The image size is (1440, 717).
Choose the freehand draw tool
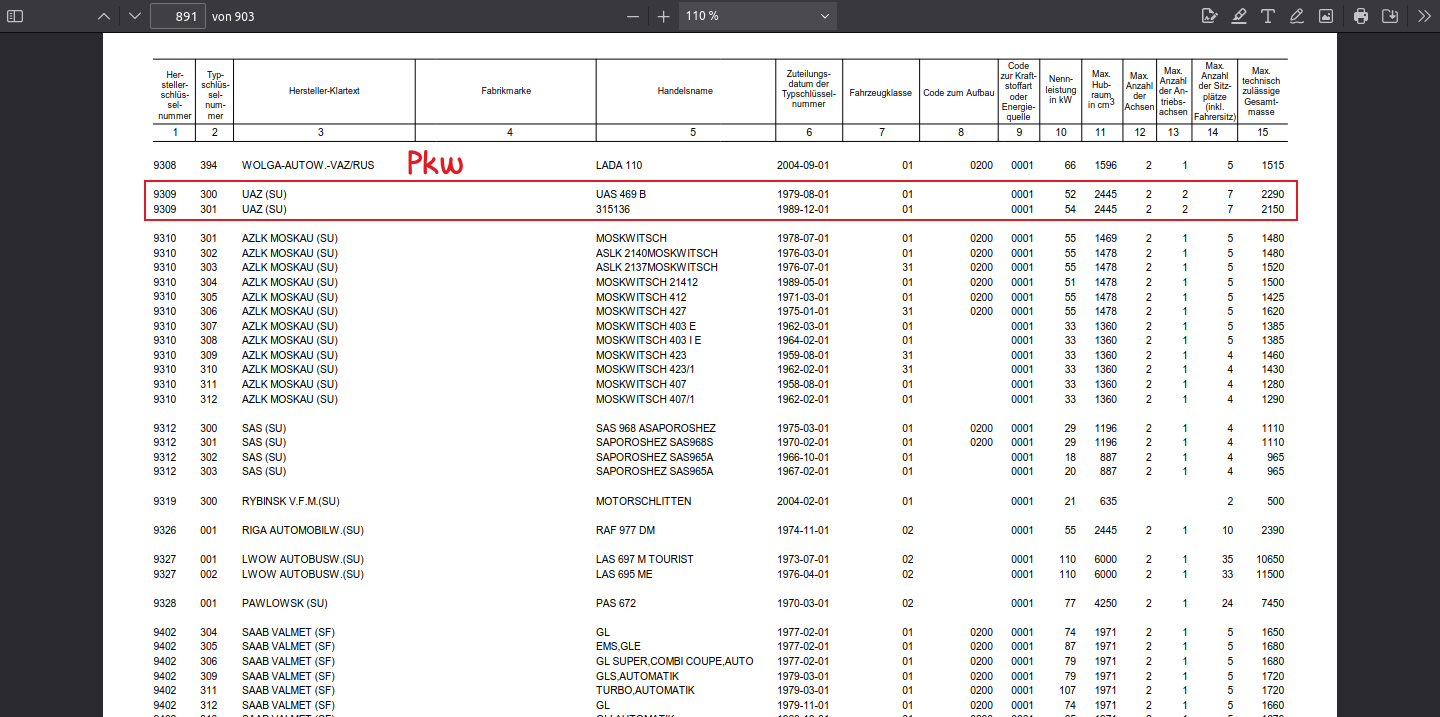1297,16
